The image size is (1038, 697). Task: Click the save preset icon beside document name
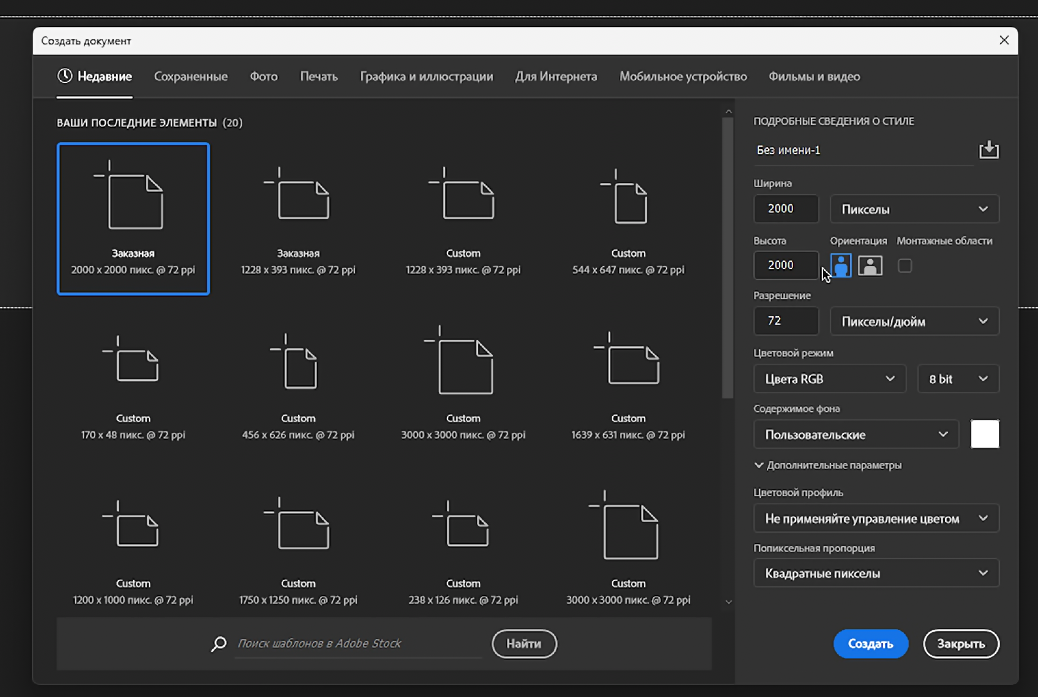(988, 150)
